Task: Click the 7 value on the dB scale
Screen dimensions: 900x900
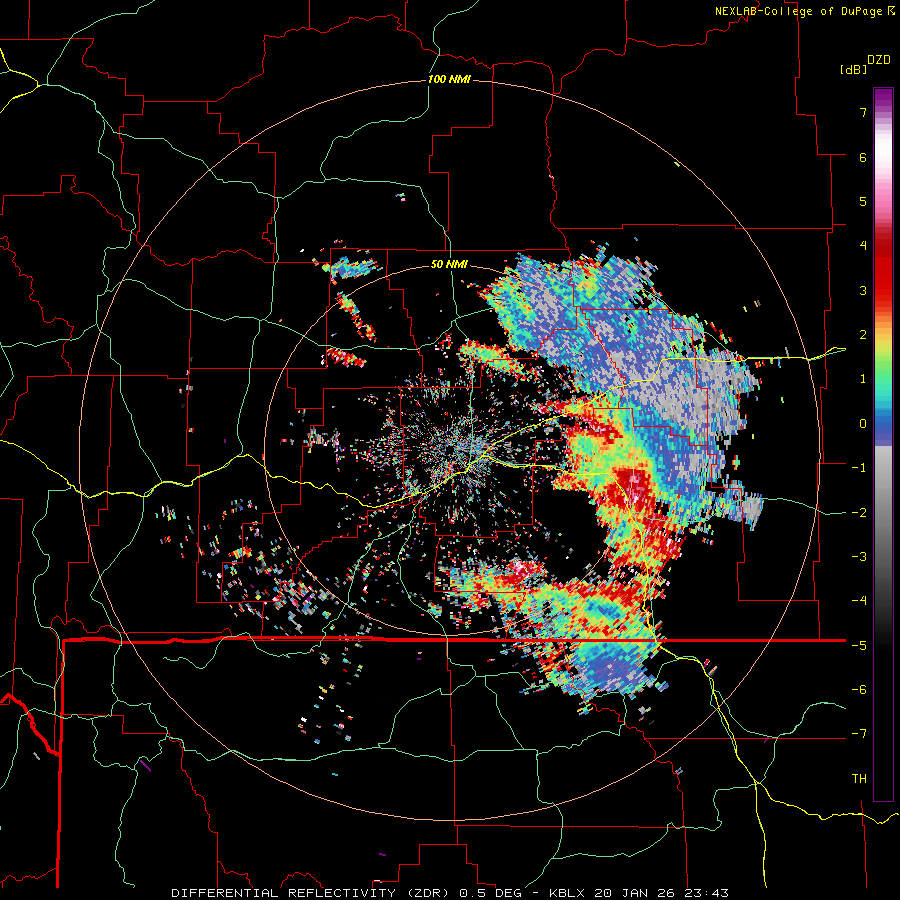Action: click(x=863, y=112)
